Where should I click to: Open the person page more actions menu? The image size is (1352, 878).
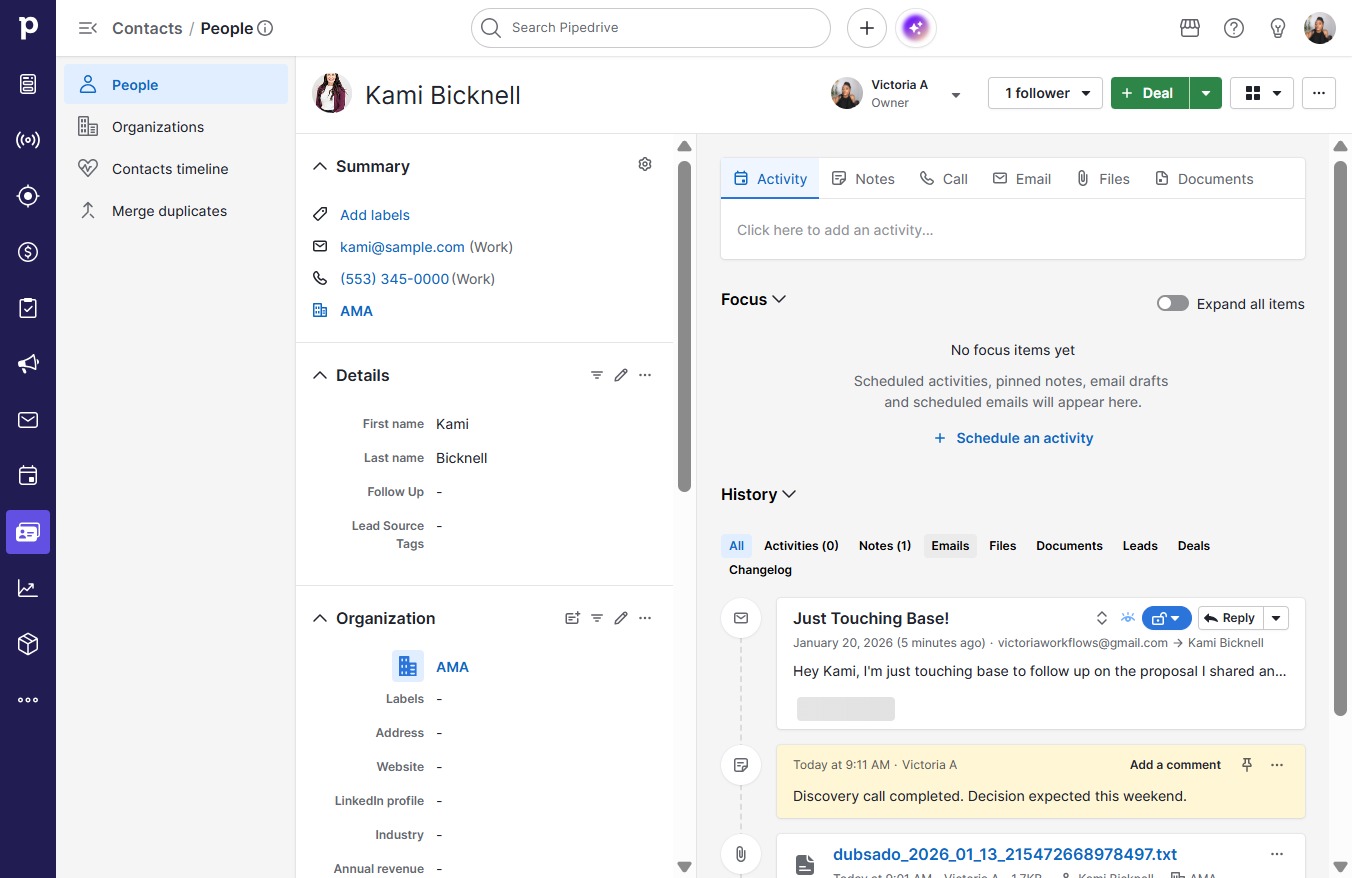[1319, 93]
